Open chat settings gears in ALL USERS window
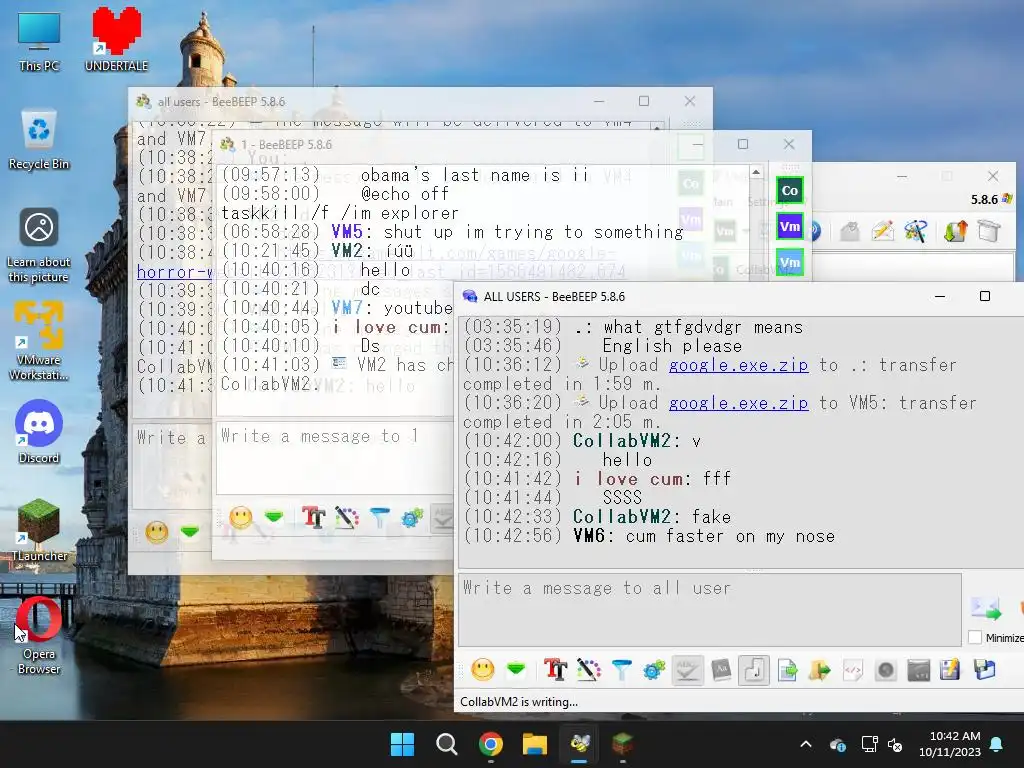The height and width of the screenshot is (768, 1024). [654, 669]
